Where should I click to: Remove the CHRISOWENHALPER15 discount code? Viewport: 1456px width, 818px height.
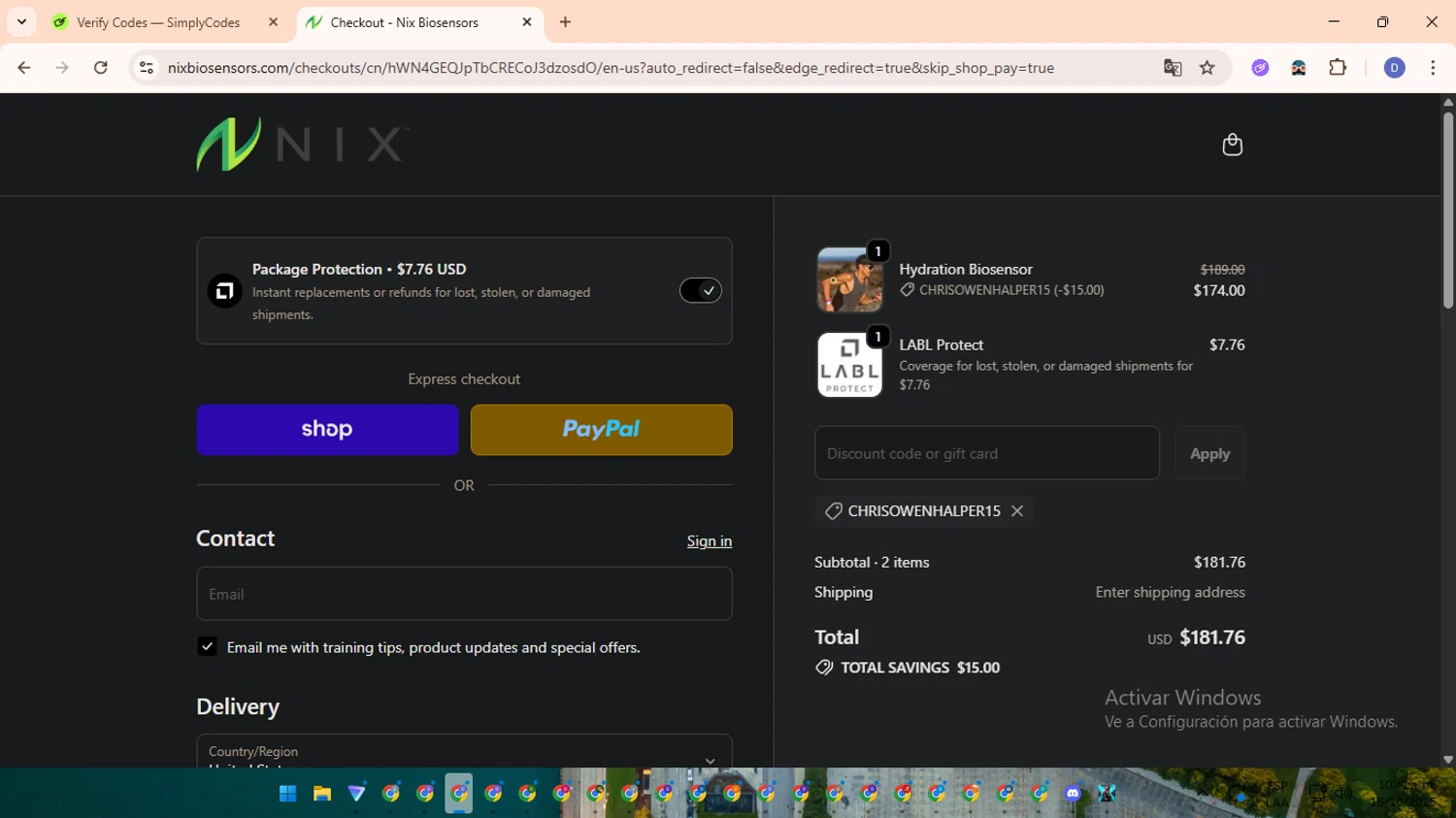1017,511
